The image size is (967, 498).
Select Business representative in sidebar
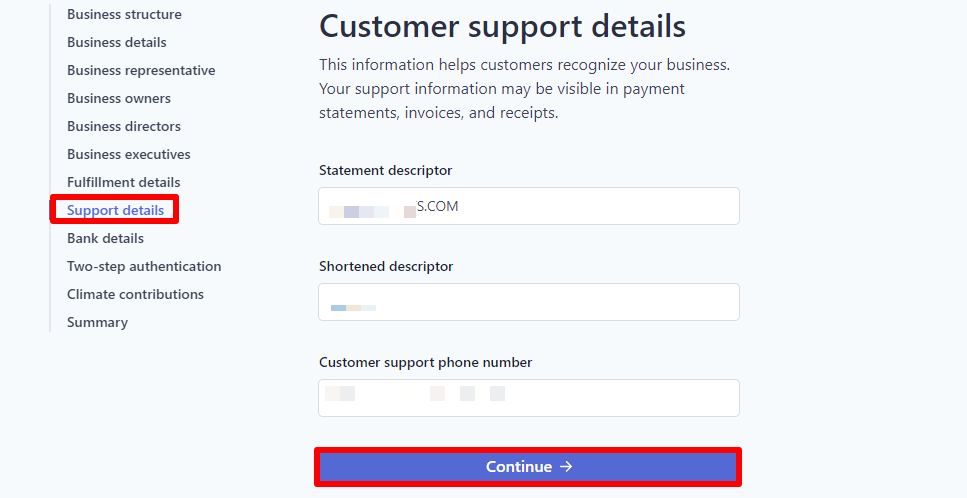[141, 71]
